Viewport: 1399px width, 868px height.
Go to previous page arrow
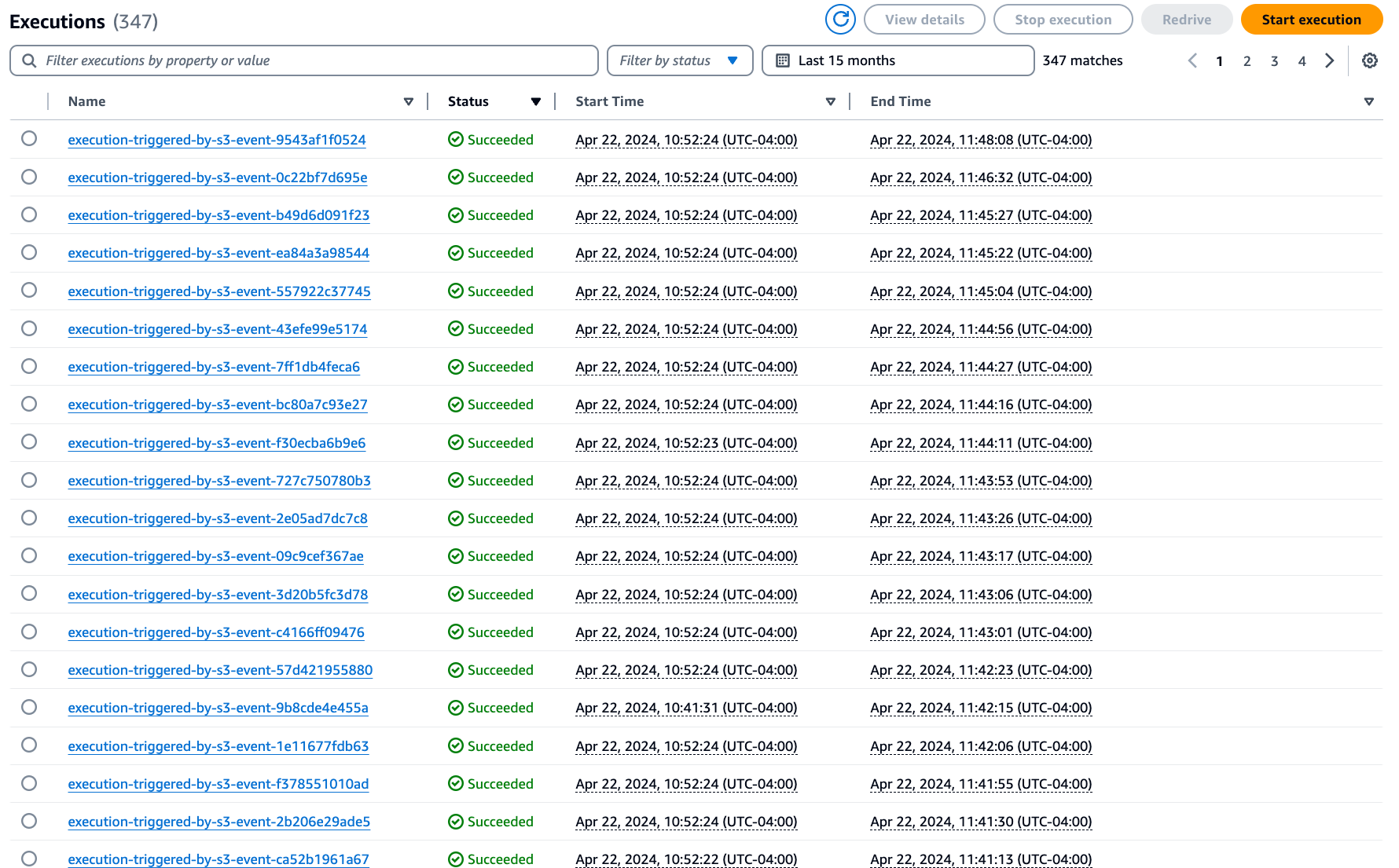[x=1192, y=60]
